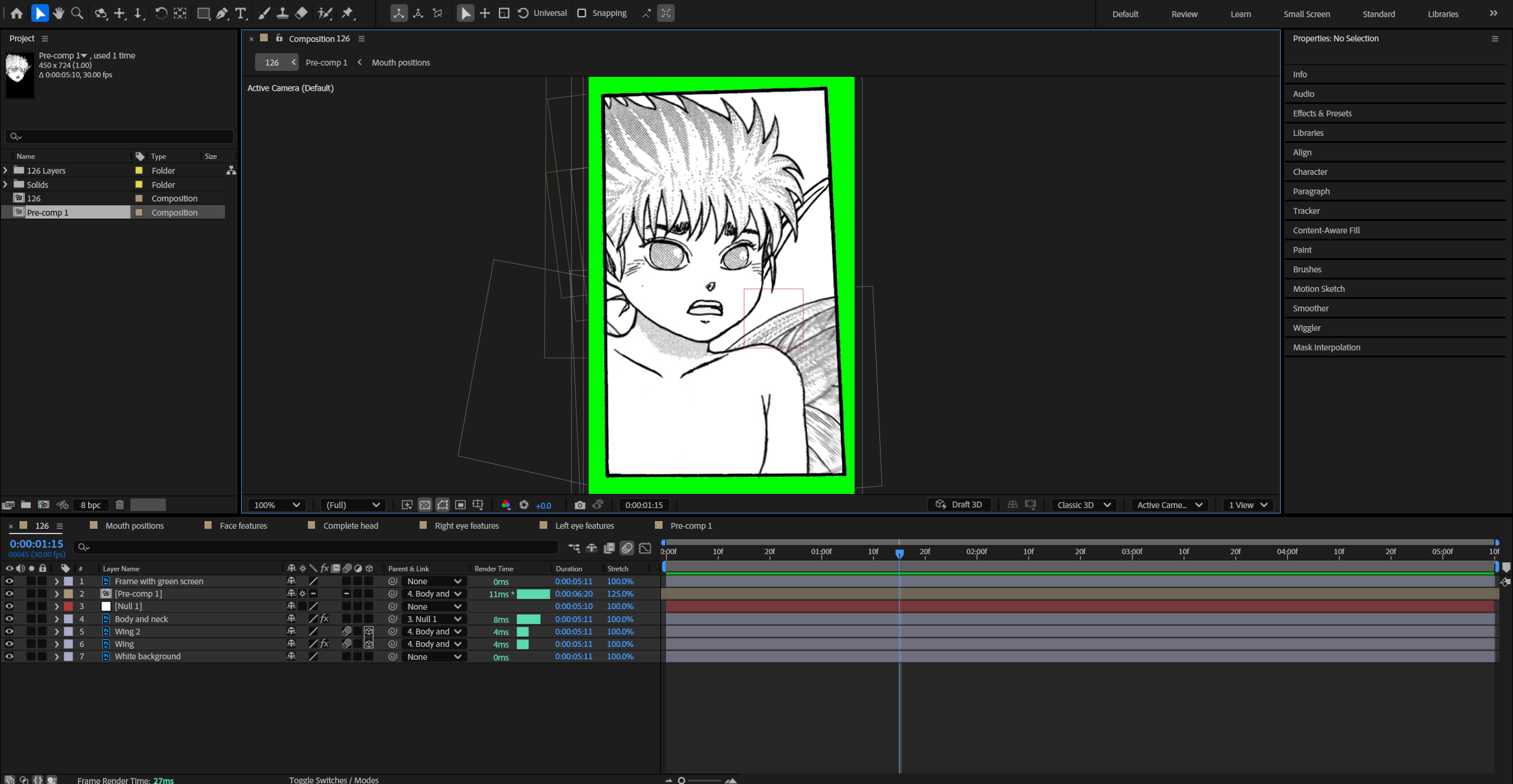Click the Reset Exposure icon
This screenshot has width=1513, height=784.
pyautogui.click(x=524, y=505)
